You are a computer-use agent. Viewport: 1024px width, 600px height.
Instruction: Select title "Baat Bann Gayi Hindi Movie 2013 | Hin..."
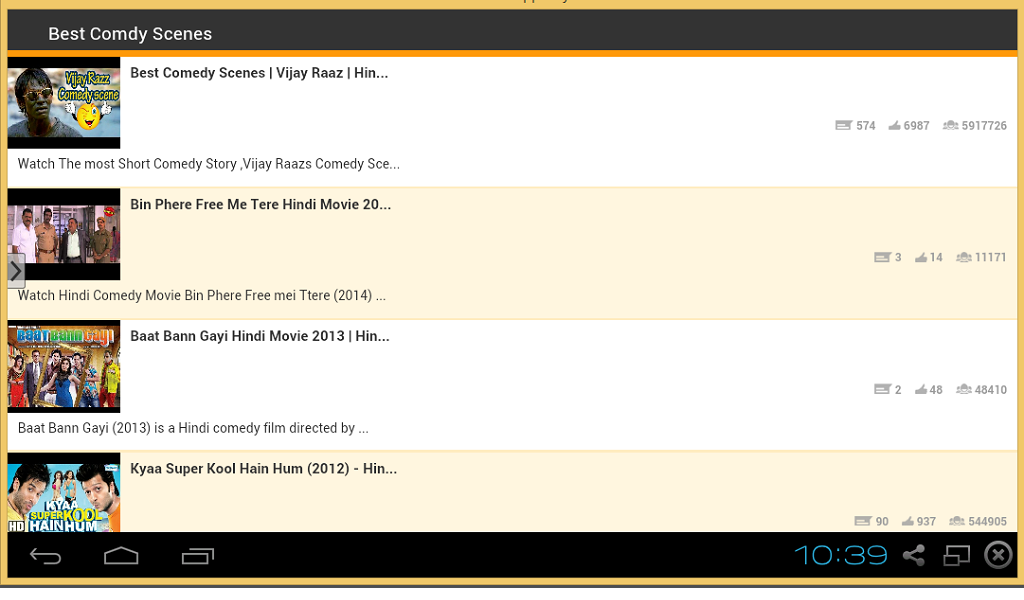click(x=259, y=336)
